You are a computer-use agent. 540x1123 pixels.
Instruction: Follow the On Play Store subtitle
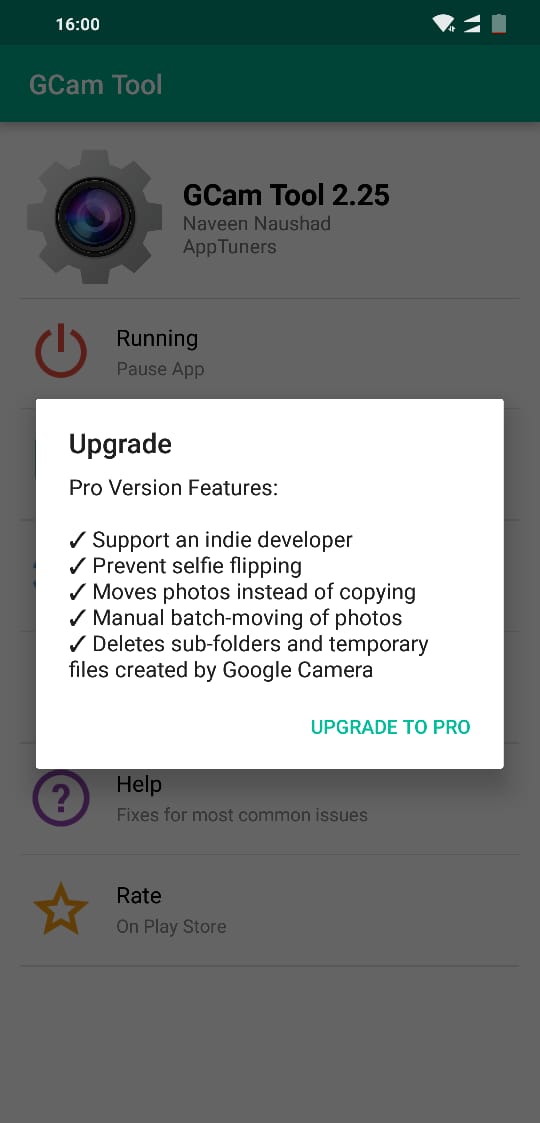point(171,926)
